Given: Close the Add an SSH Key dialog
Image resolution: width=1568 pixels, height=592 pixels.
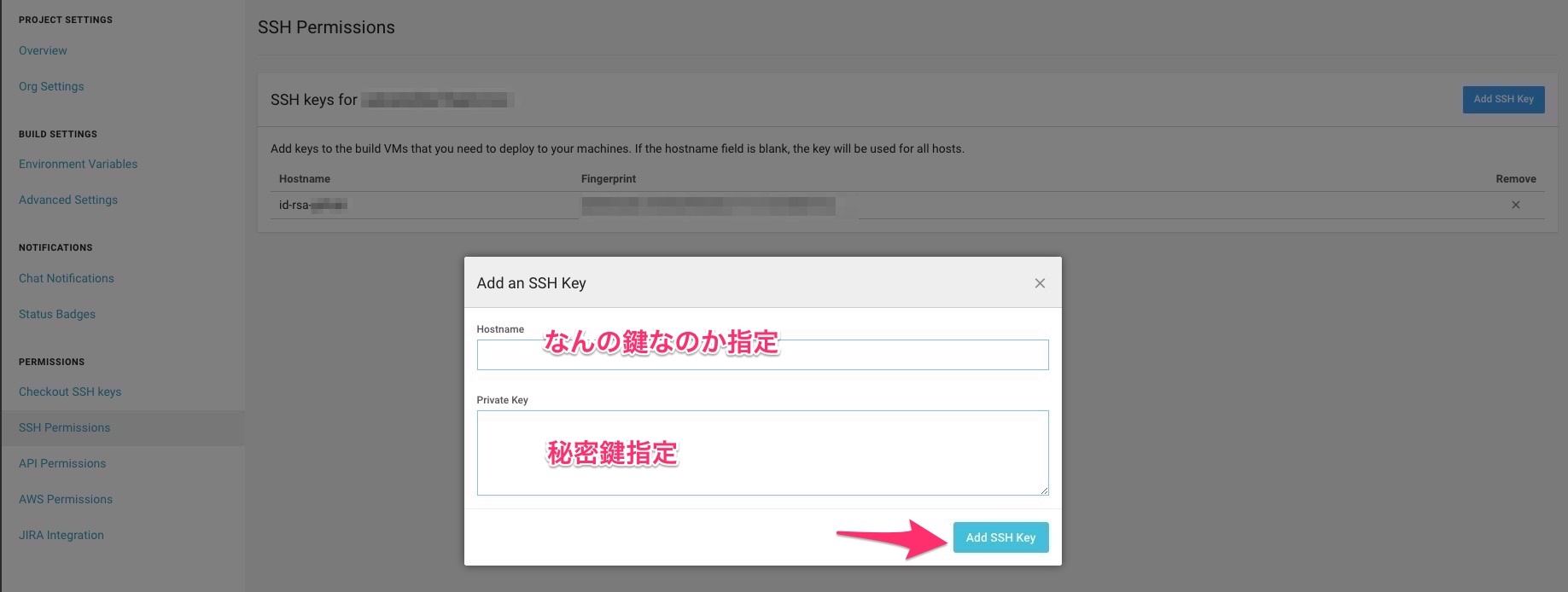Looking at the screenshot, I should (x=1040, y=283).
